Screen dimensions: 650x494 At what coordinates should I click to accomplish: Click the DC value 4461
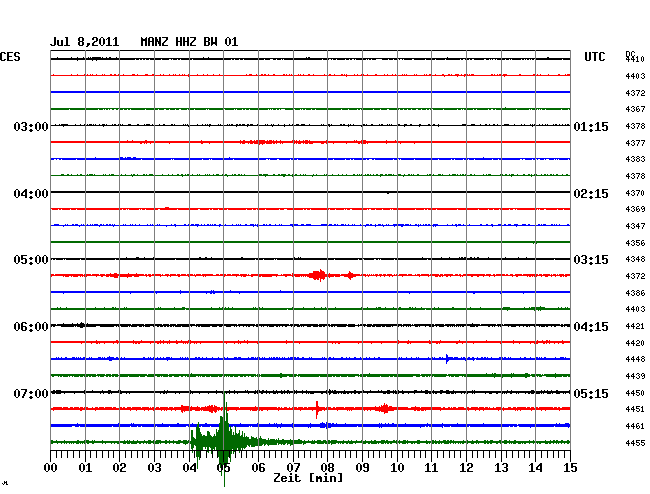click(x=634, y=426)
